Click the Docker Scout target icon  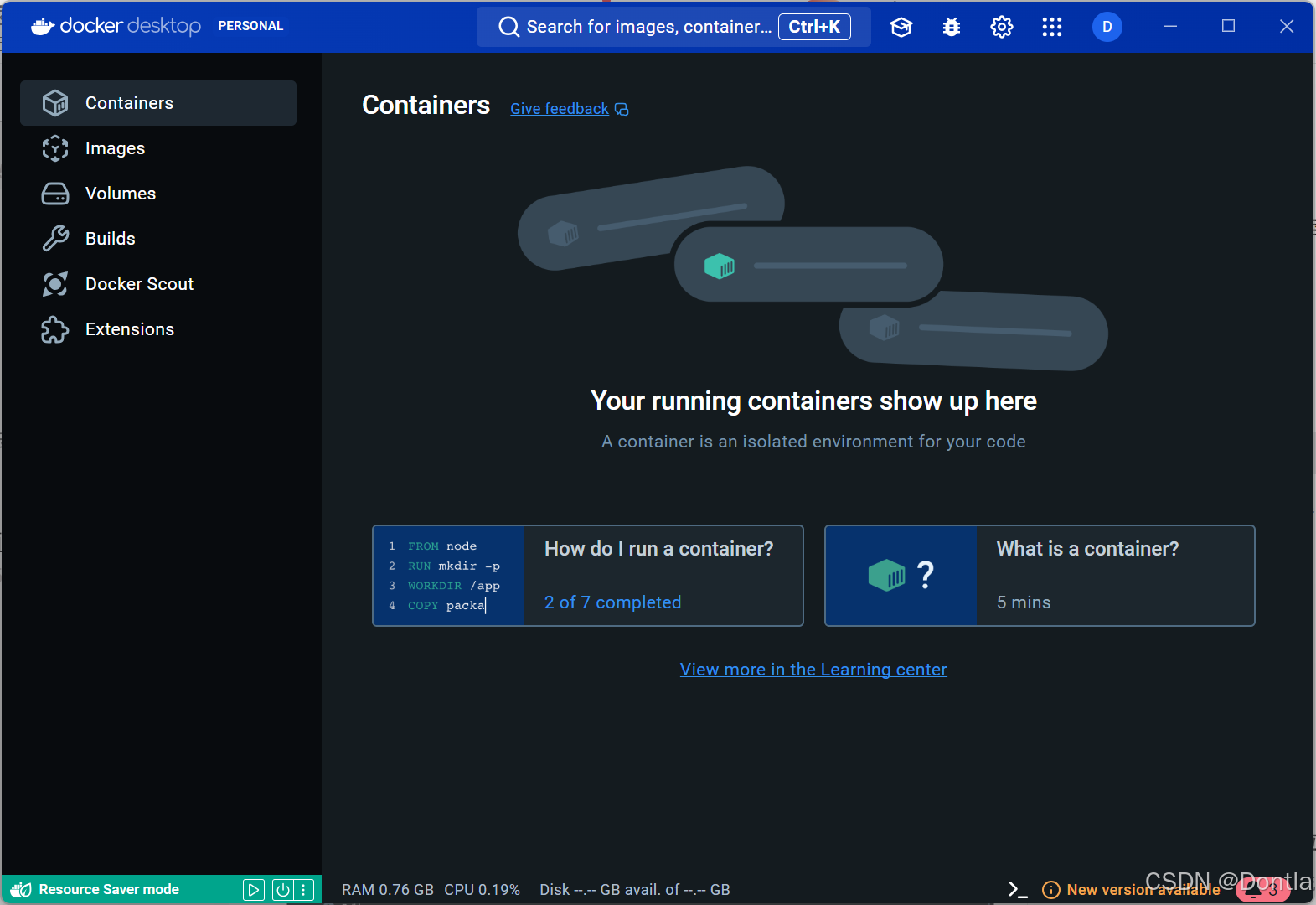(x=55, y=284)
